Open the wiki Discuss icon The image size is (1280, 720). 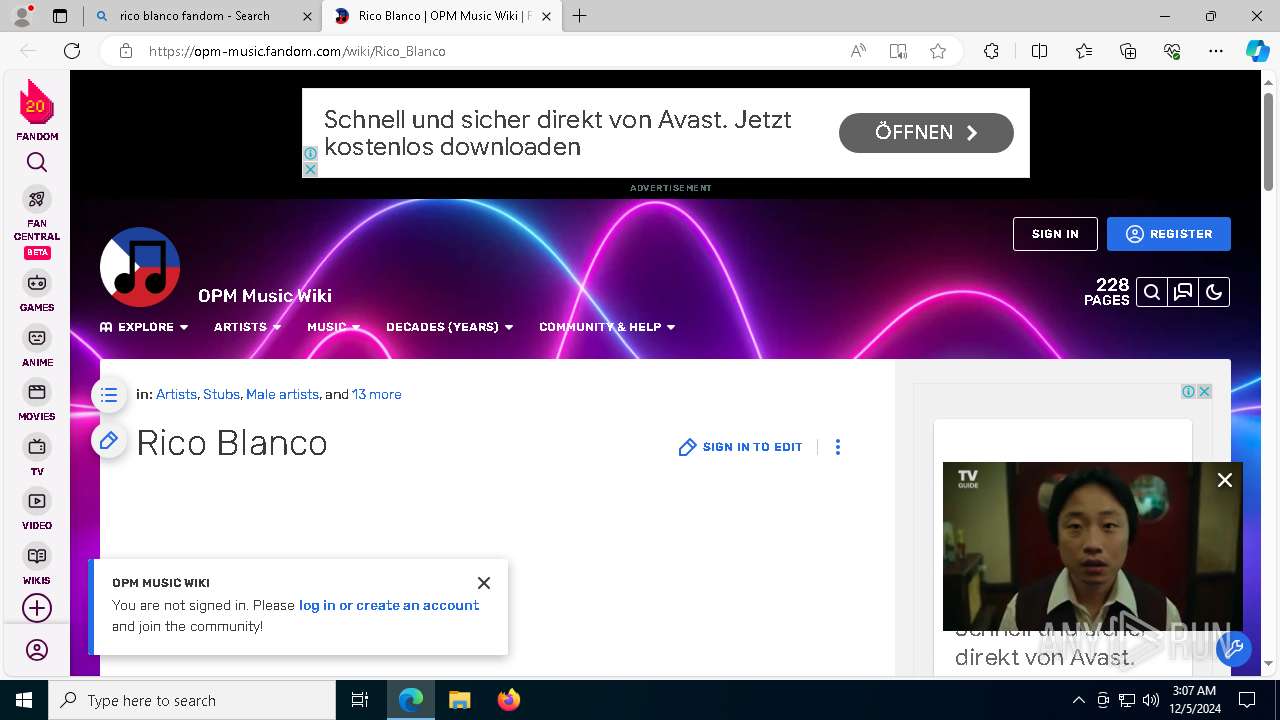(1183, 292)
